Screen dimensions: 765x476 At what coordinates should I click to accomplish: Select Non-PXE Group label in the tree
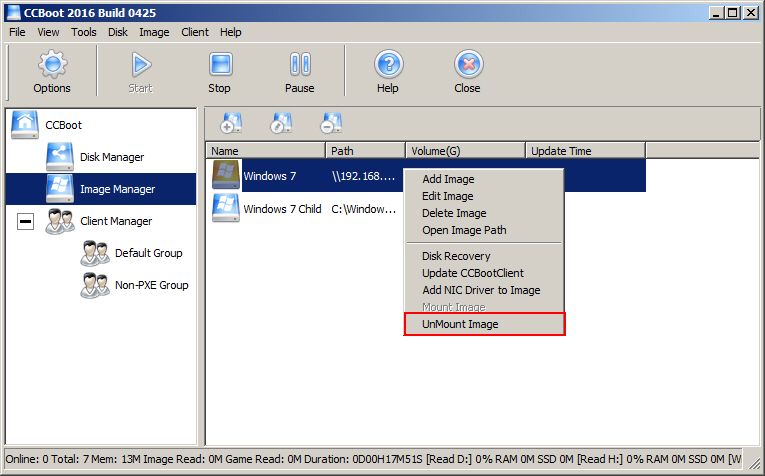pos(152,285)
